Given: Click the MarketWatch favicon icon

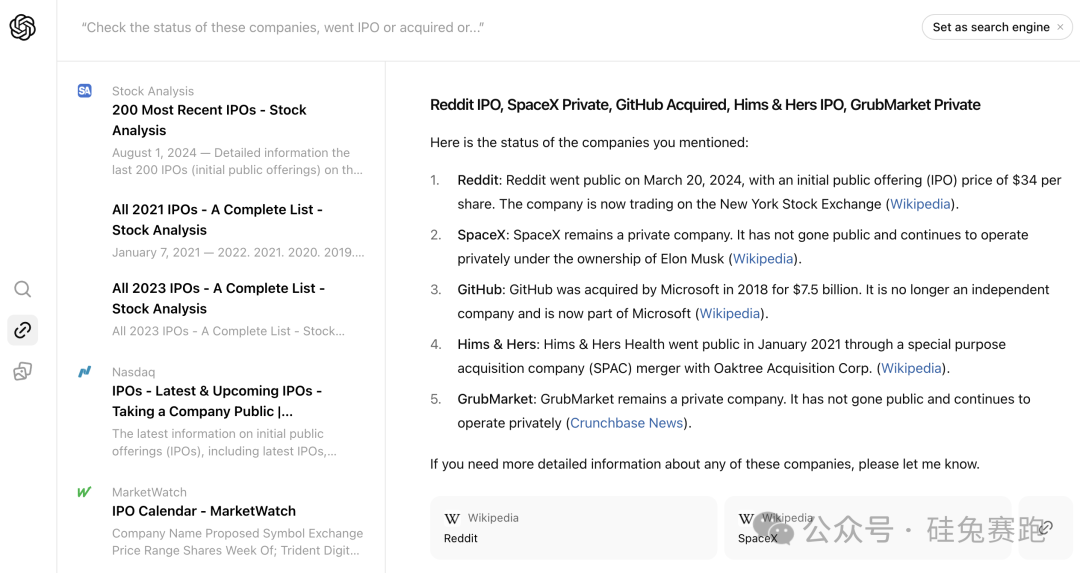Looking at the screenshot, I should pos(85,492).
